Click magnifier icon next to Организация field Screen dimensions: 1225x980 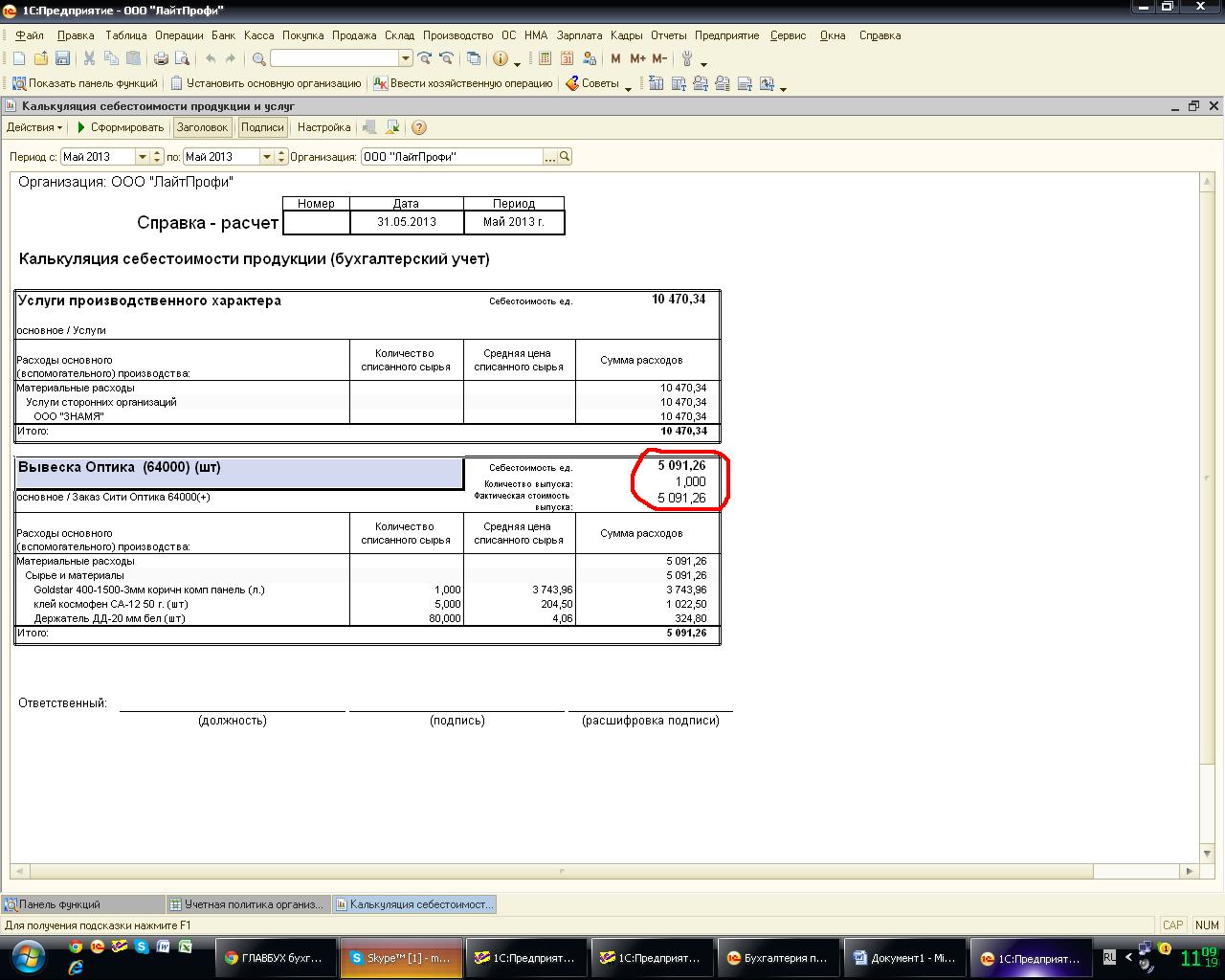565,157
